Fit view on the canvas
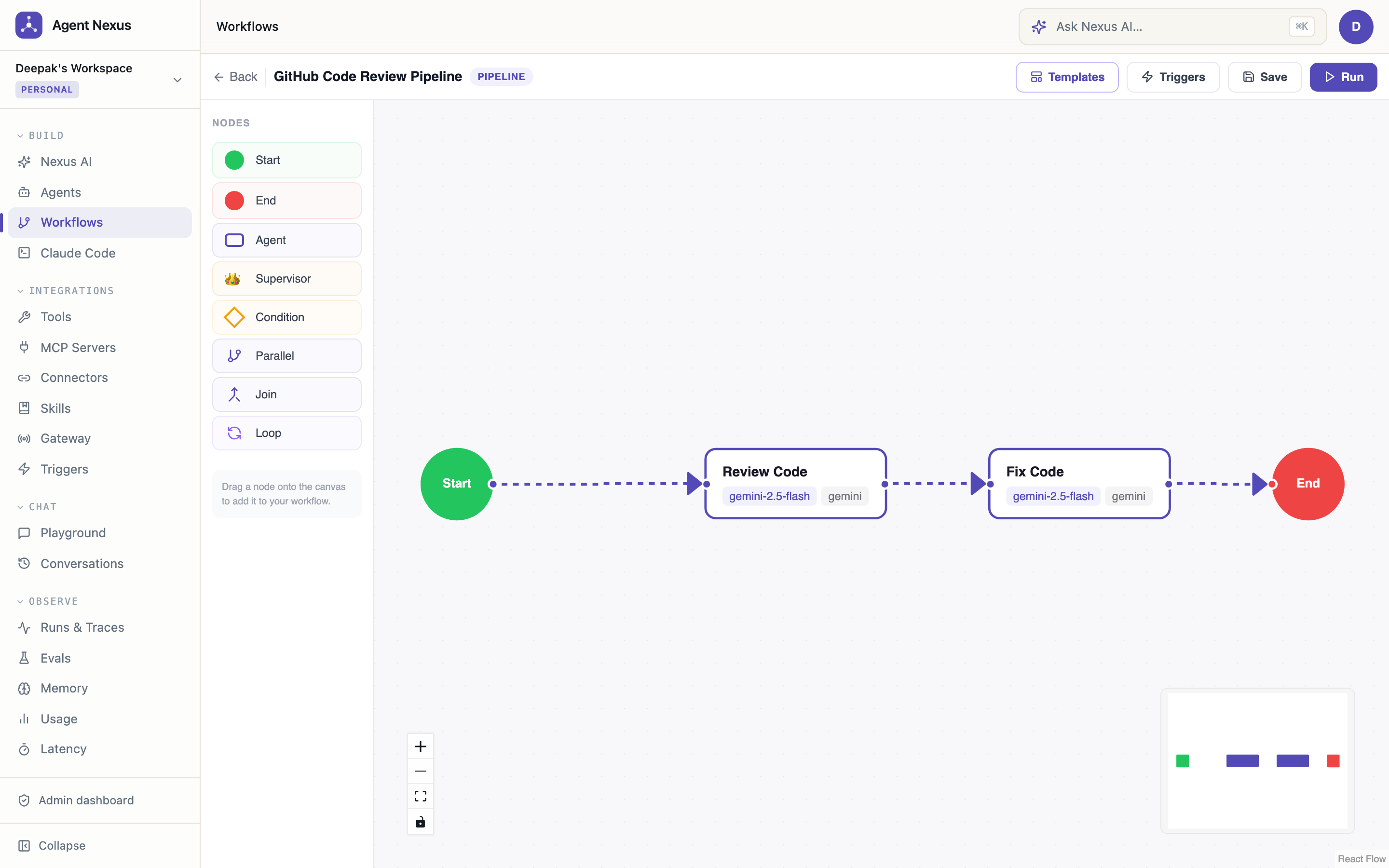This screenshot has height=868, width=1389. pos(420,796)
